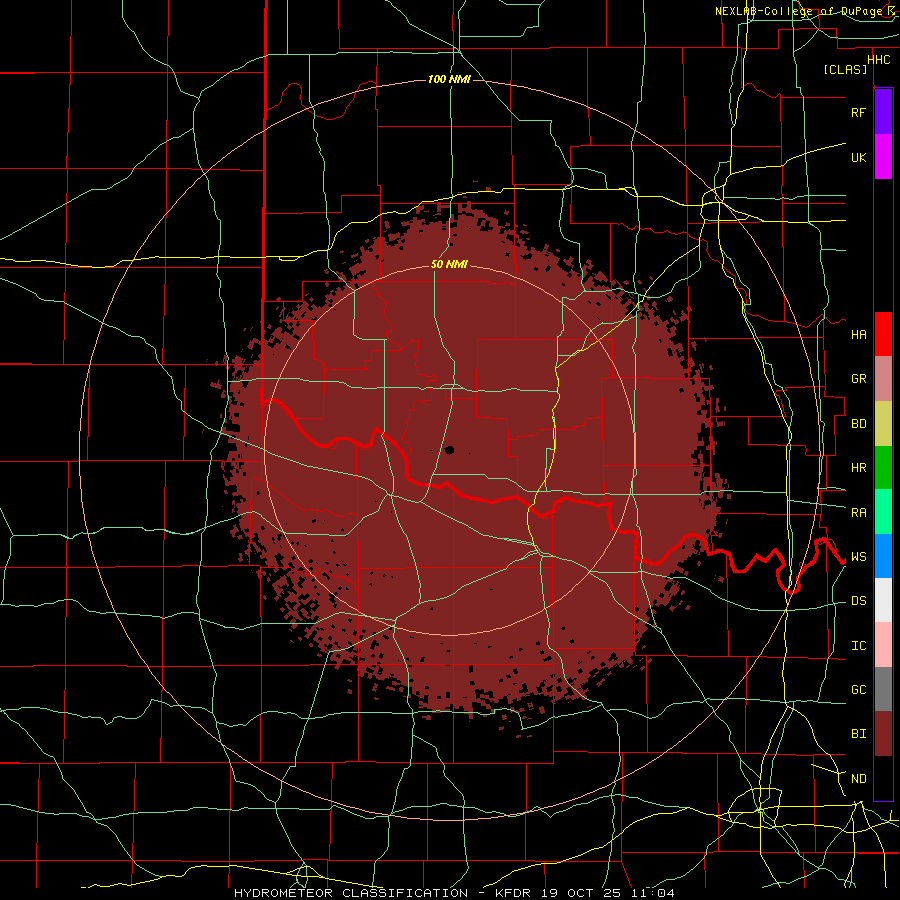This screenshot has height=900, width=900.
Task: Click the RA legend label
Action: [858, 512]
